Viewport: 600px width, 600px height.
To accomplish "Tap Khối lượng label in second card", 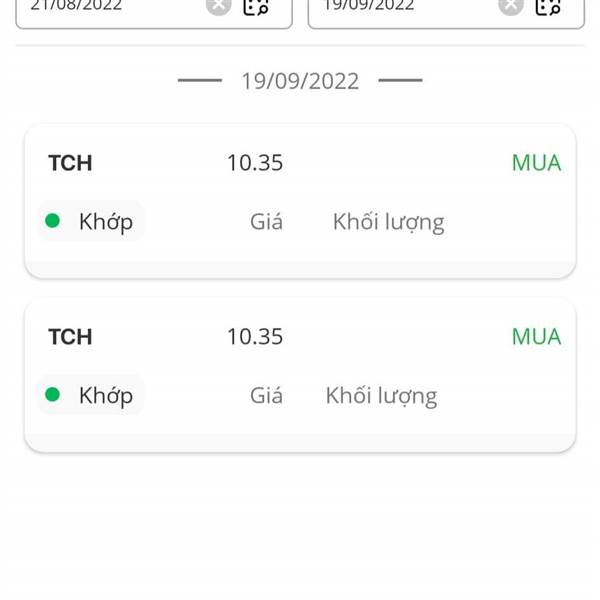I will point(381,396).
